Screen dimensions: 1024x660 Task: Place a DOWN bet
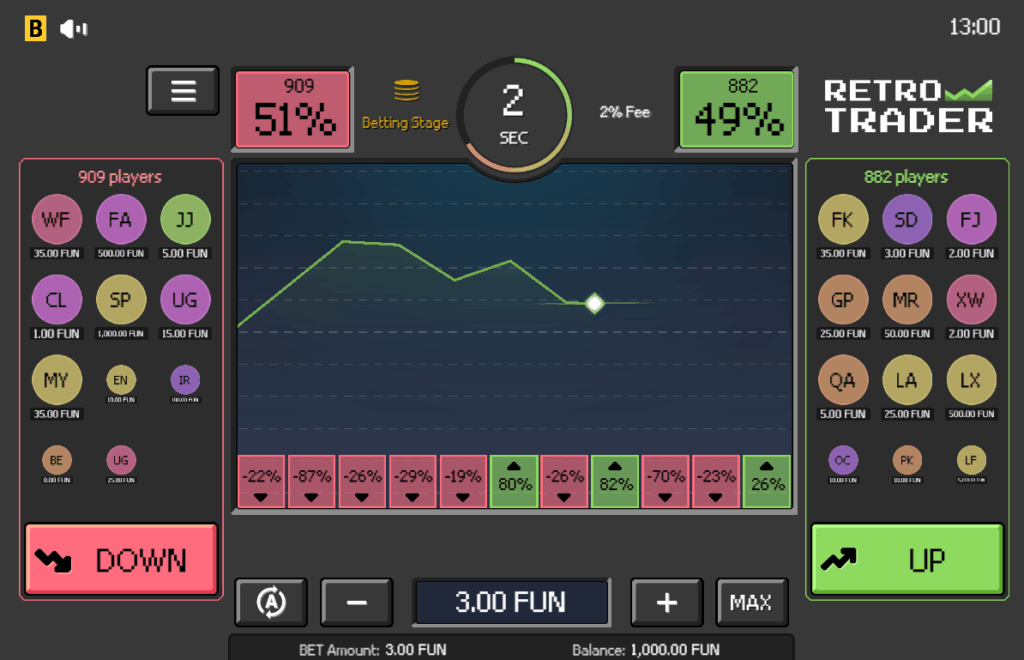point(121,559)
